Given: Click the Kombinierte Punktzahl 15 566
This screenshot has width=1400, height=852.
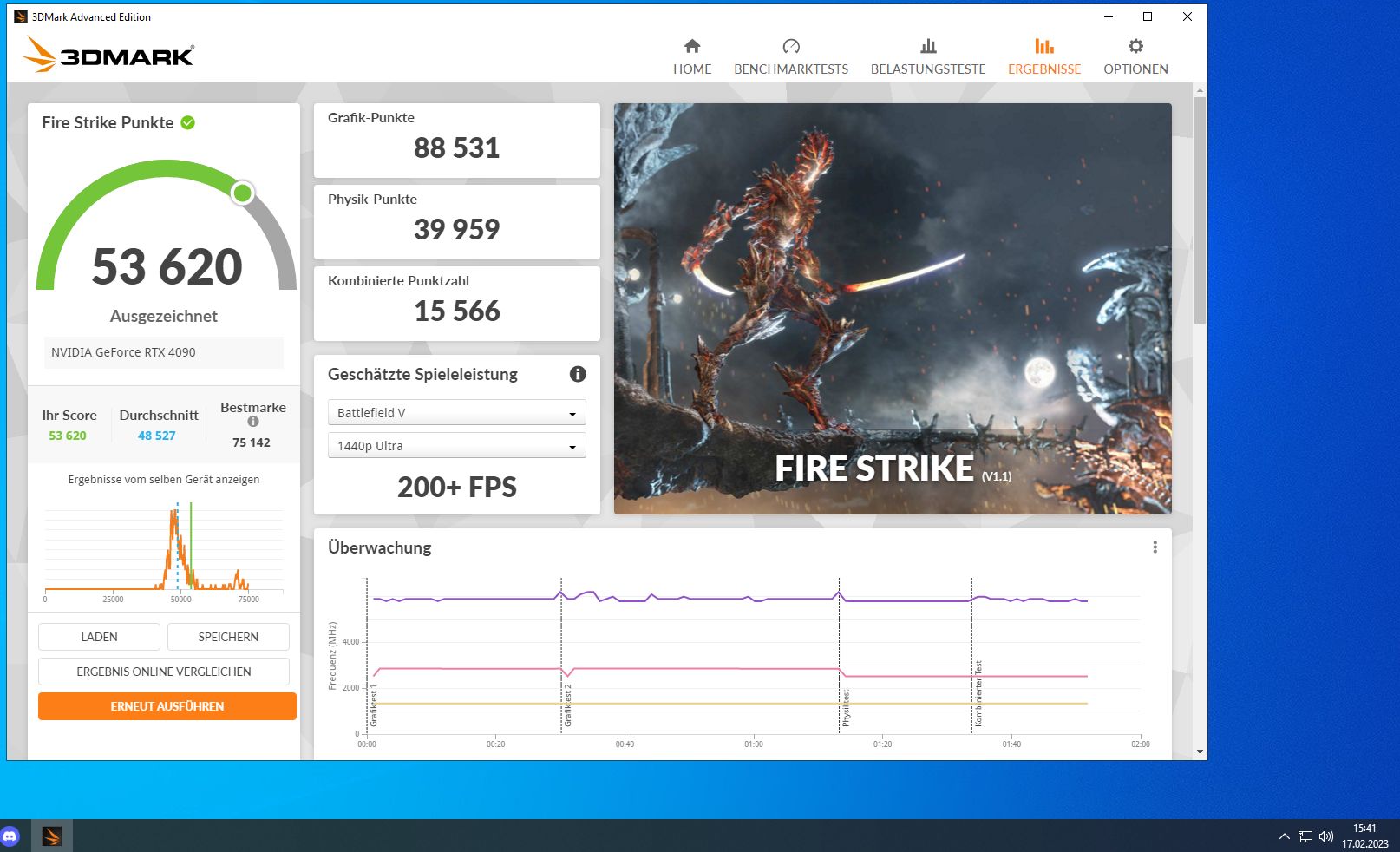Looking at the screenshot, I should tap(457, 311).
